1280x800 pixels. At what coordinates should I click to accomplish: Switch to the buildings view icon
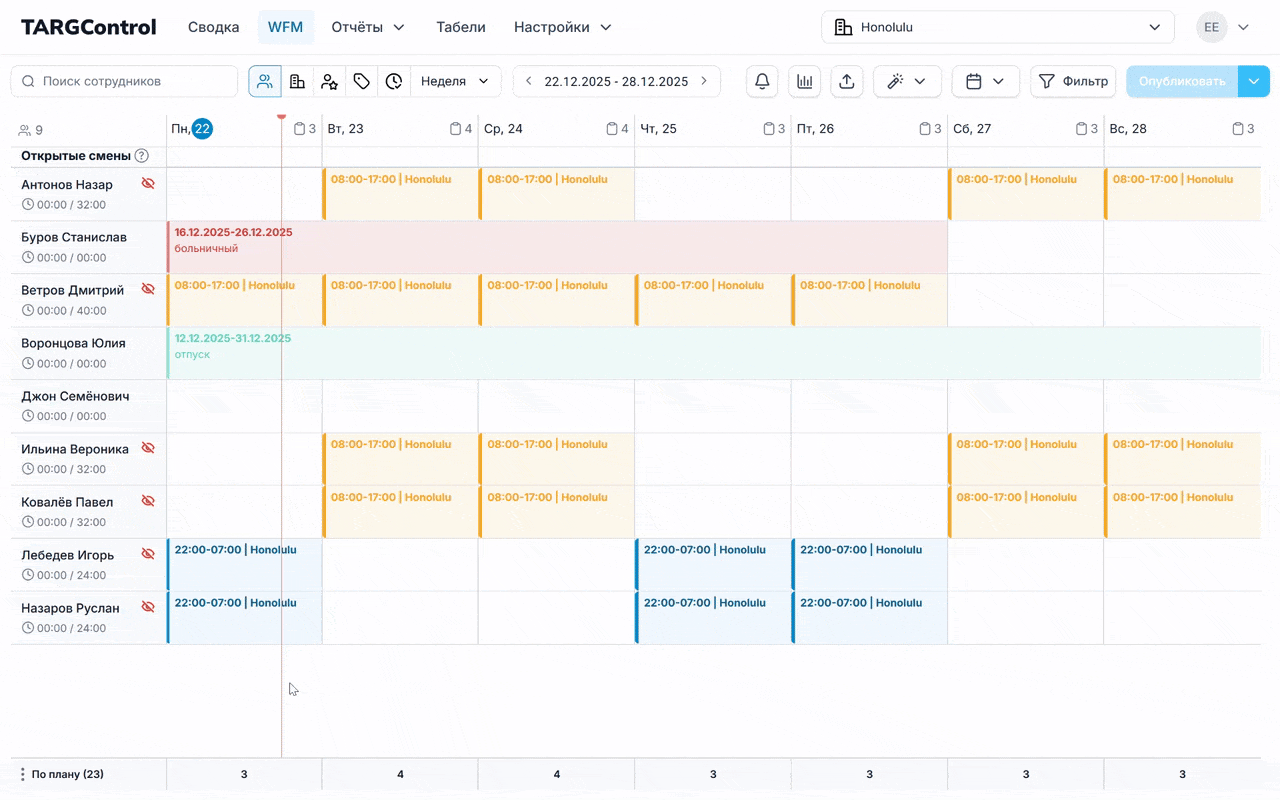297,81
